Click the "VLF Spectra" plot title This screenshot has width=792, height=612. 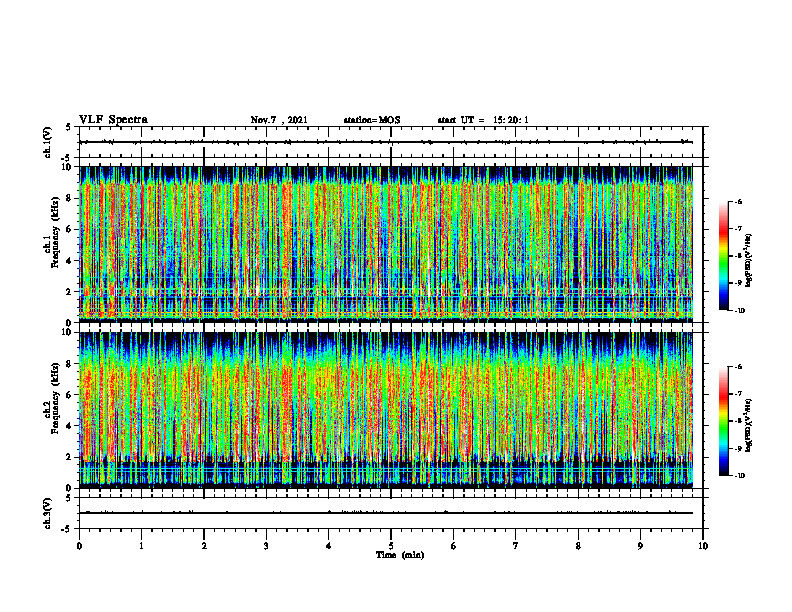113,120
